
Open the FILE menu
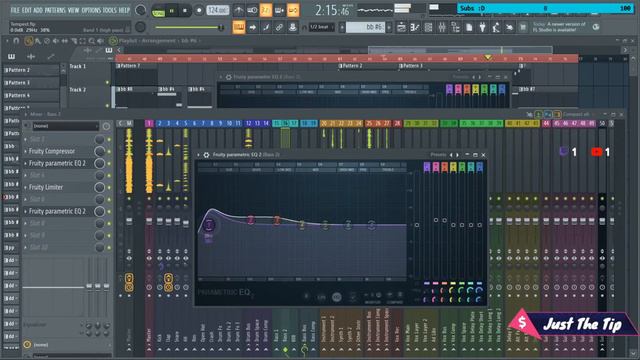point(15,10)
